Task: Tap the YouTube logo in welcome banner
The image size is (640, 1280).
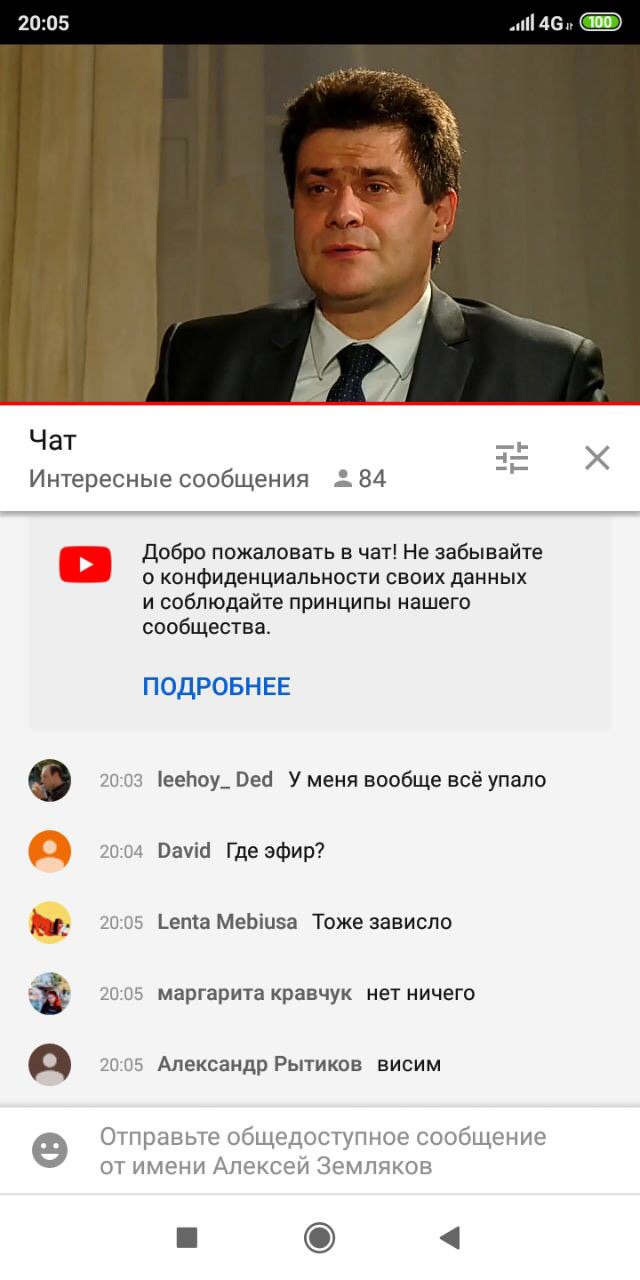Action: pos(85,565)
